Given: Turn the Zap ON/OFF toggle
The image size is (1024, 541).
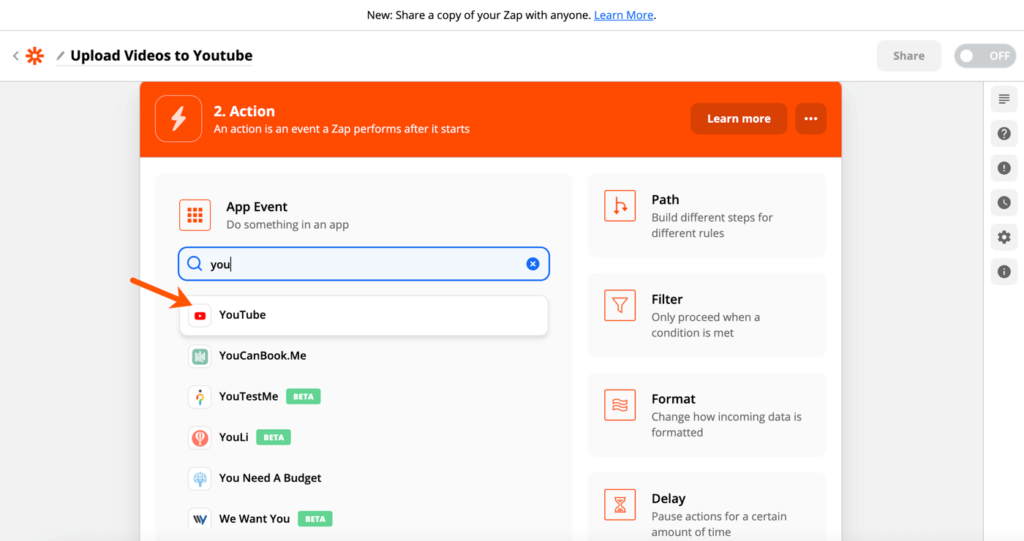Looking at the screenshot, I should coord(985,56).
